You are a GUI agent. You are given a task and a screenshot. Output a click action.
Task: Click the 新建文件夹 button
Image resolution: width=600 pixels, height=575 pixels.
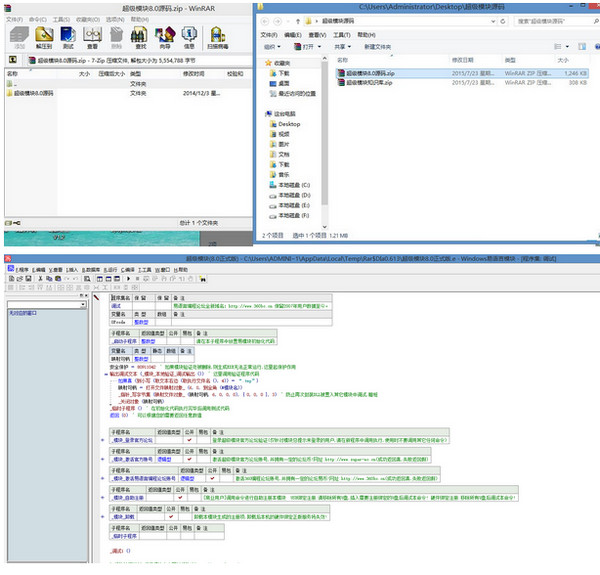click(377, 46)
